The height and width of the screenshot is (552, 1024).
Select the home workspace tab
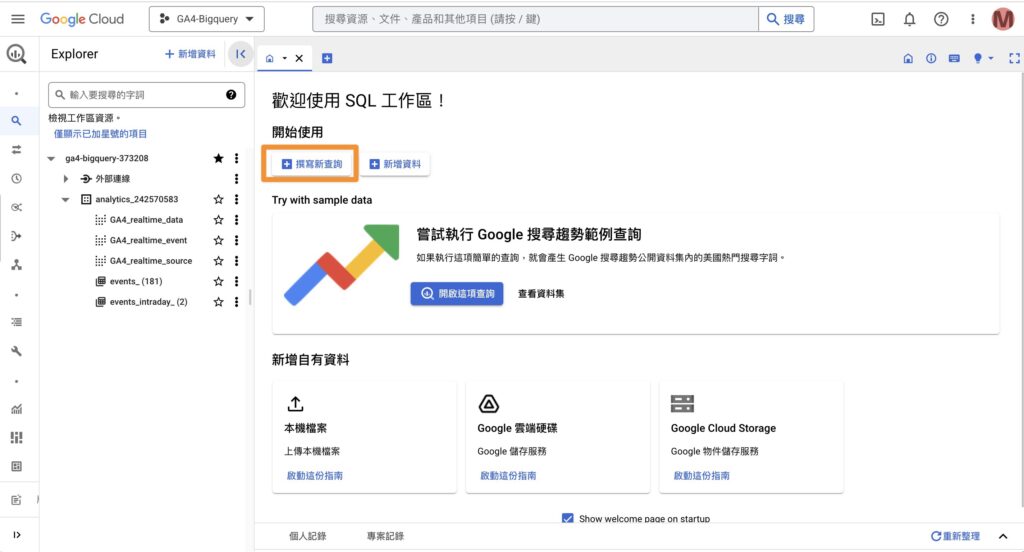[x=269, y=58]
